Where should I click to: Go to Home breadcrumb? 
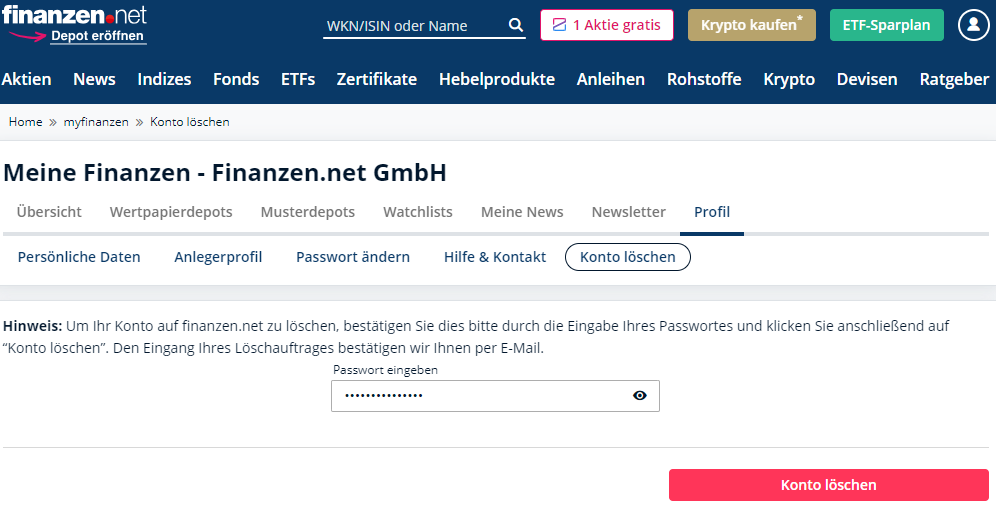(x=25, y=122)
